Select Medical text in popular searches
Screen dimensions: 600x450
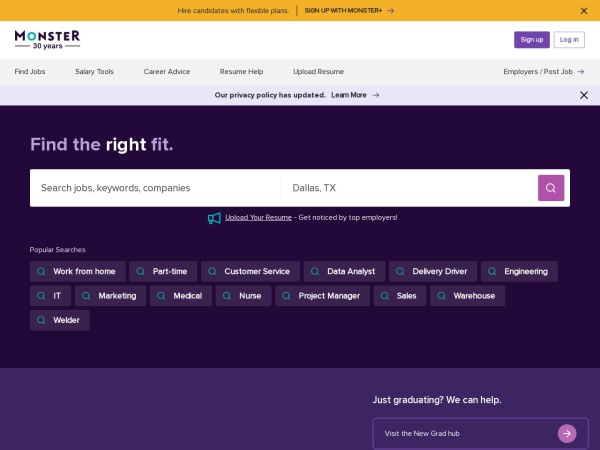click(188, 296)
